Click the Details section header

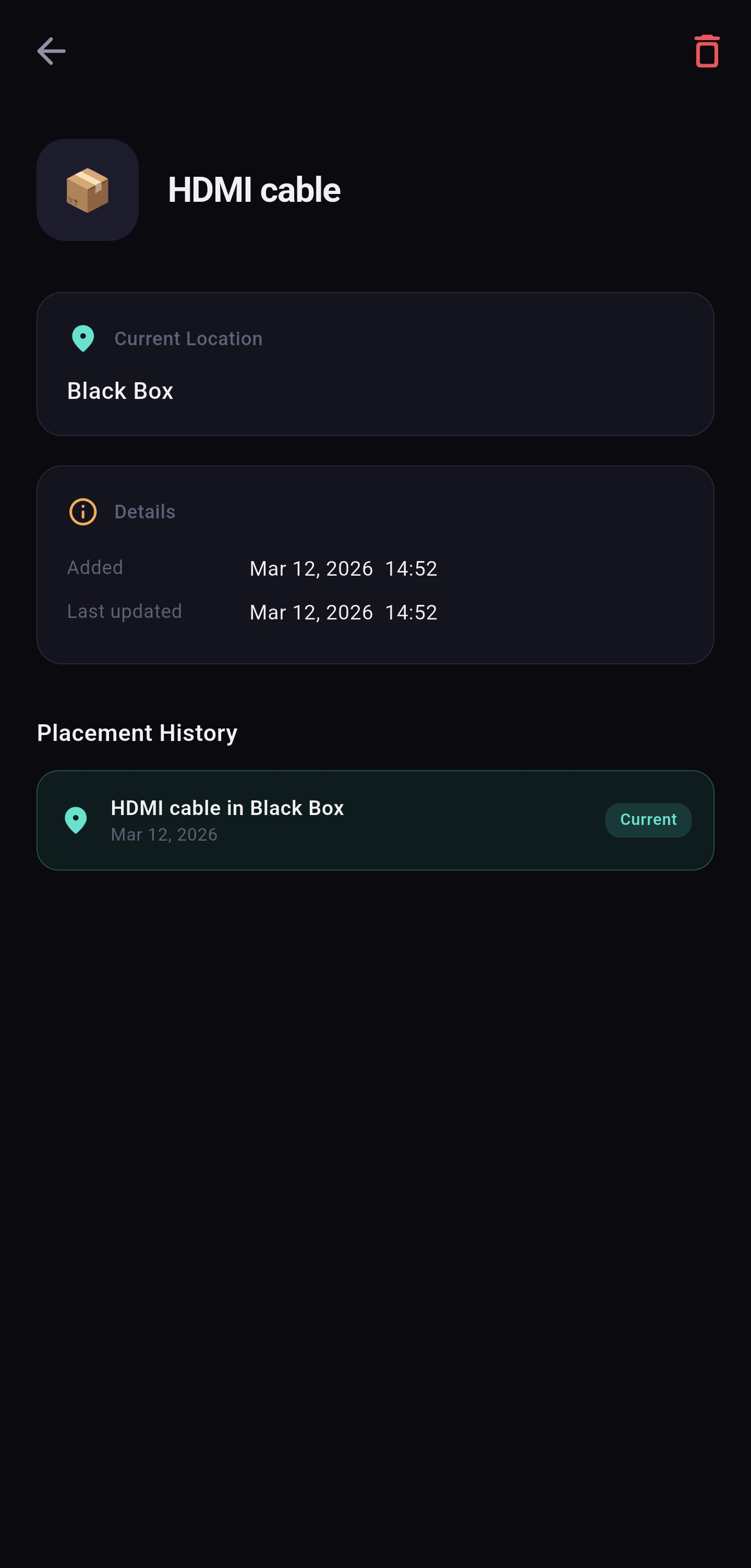145,512
